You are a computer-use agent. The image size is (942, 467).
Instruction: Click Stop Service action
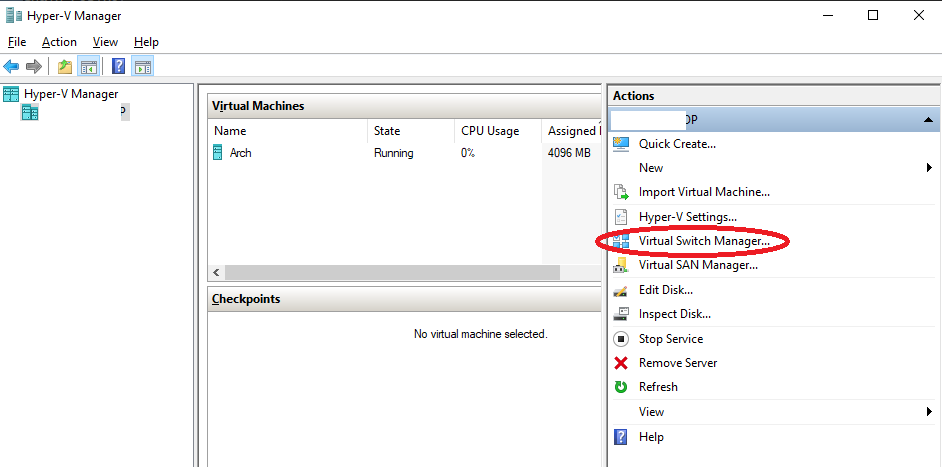click(x=670, y=339)
